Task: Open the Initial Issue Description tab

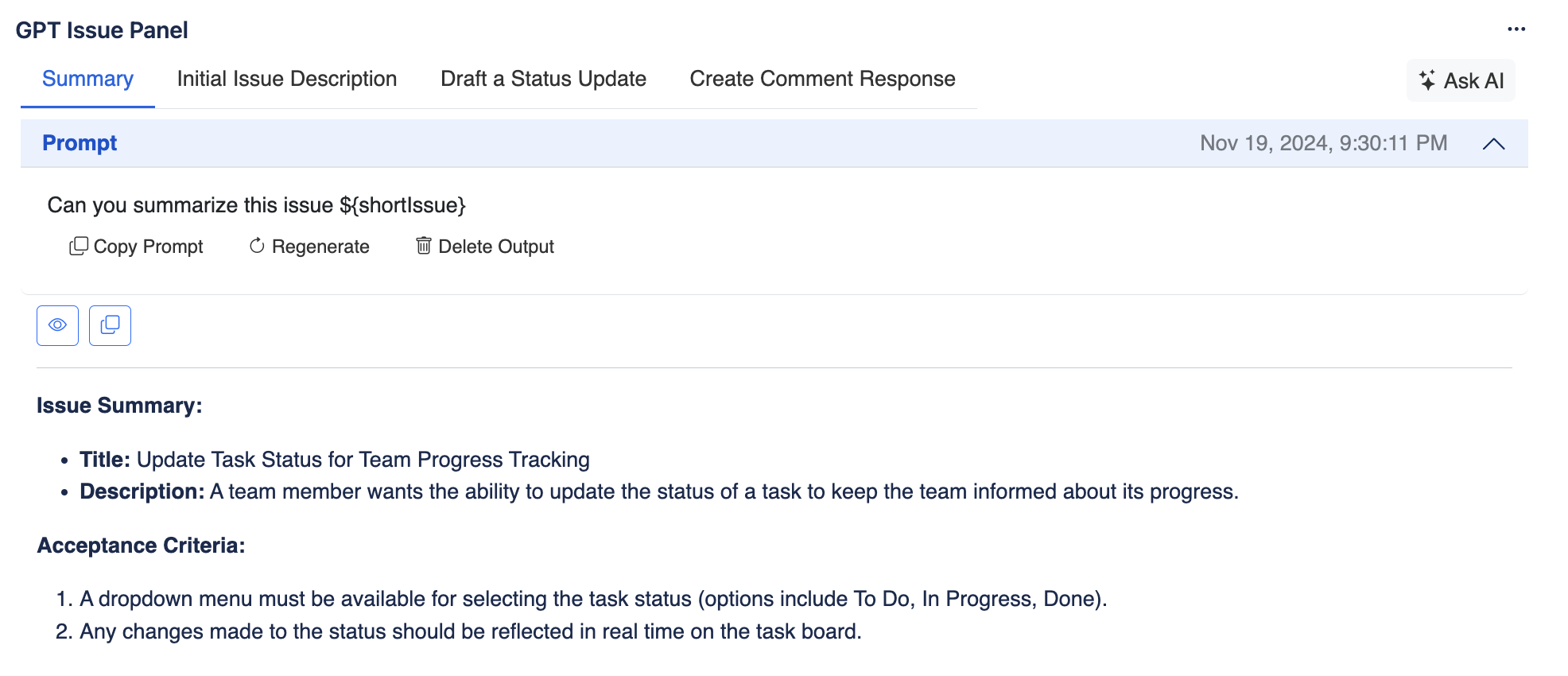Action: click(286, 80)
